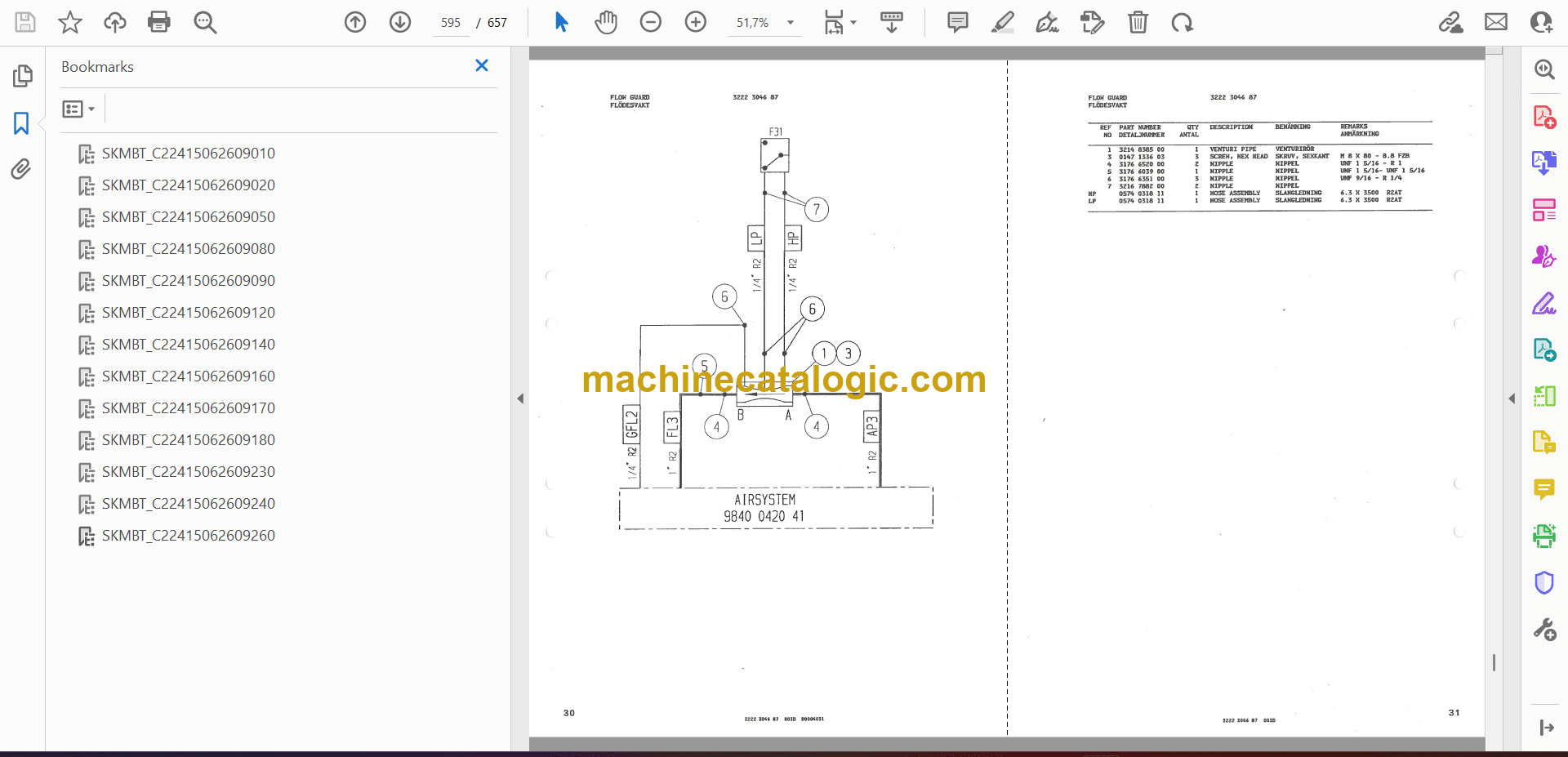Open bookmark SKMBT_C22415062609080

[x=189, y=249]
